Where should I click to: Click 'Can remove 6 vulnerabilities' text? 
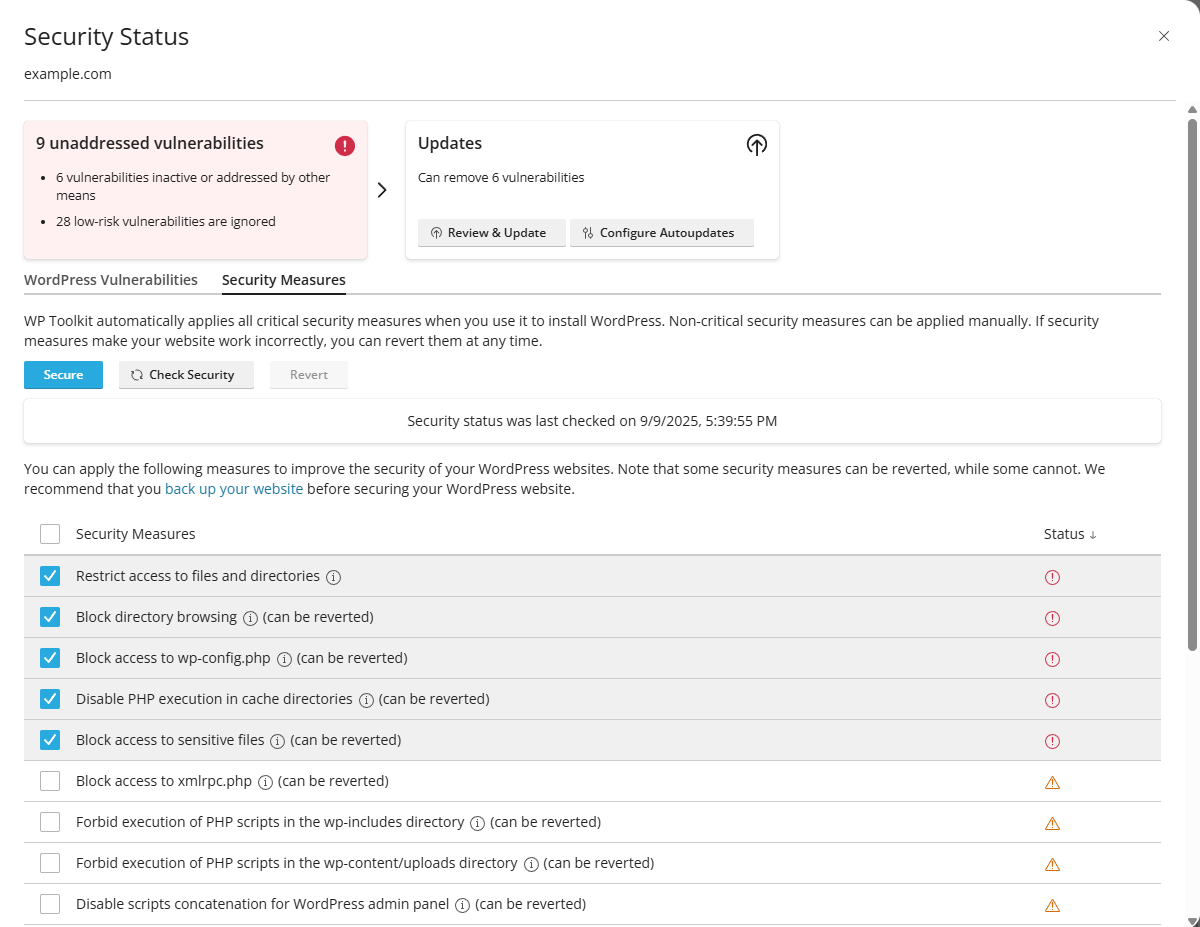pos(501,178)
